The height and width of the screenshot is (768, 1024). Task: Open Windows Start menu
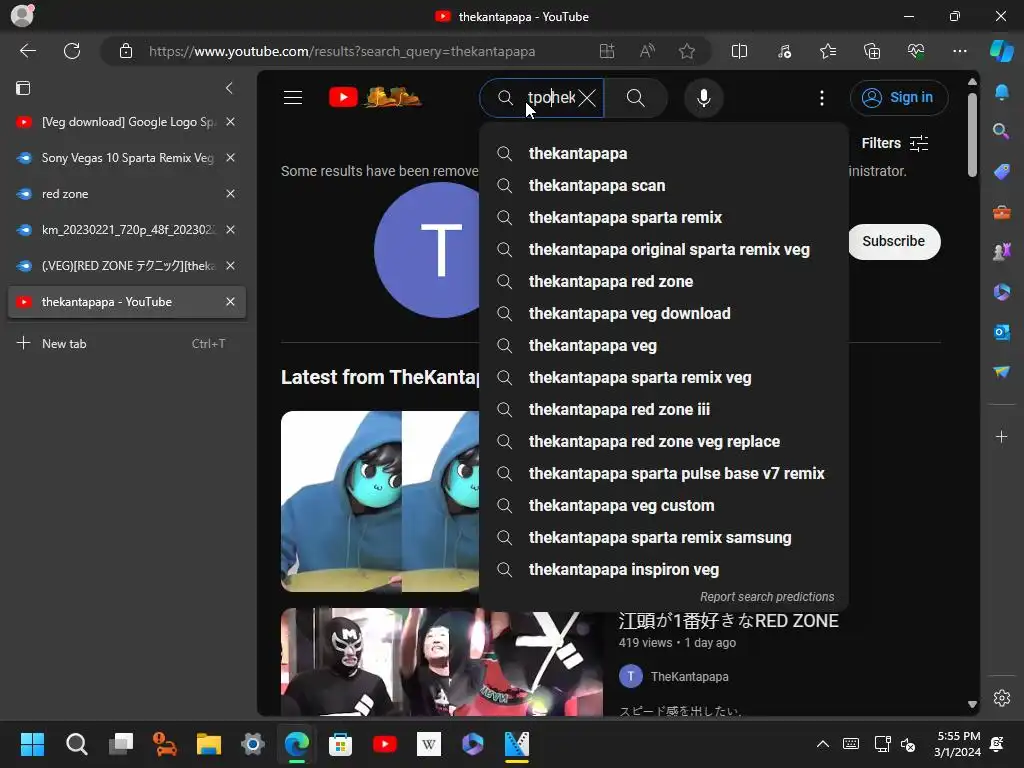pos(32,744)
